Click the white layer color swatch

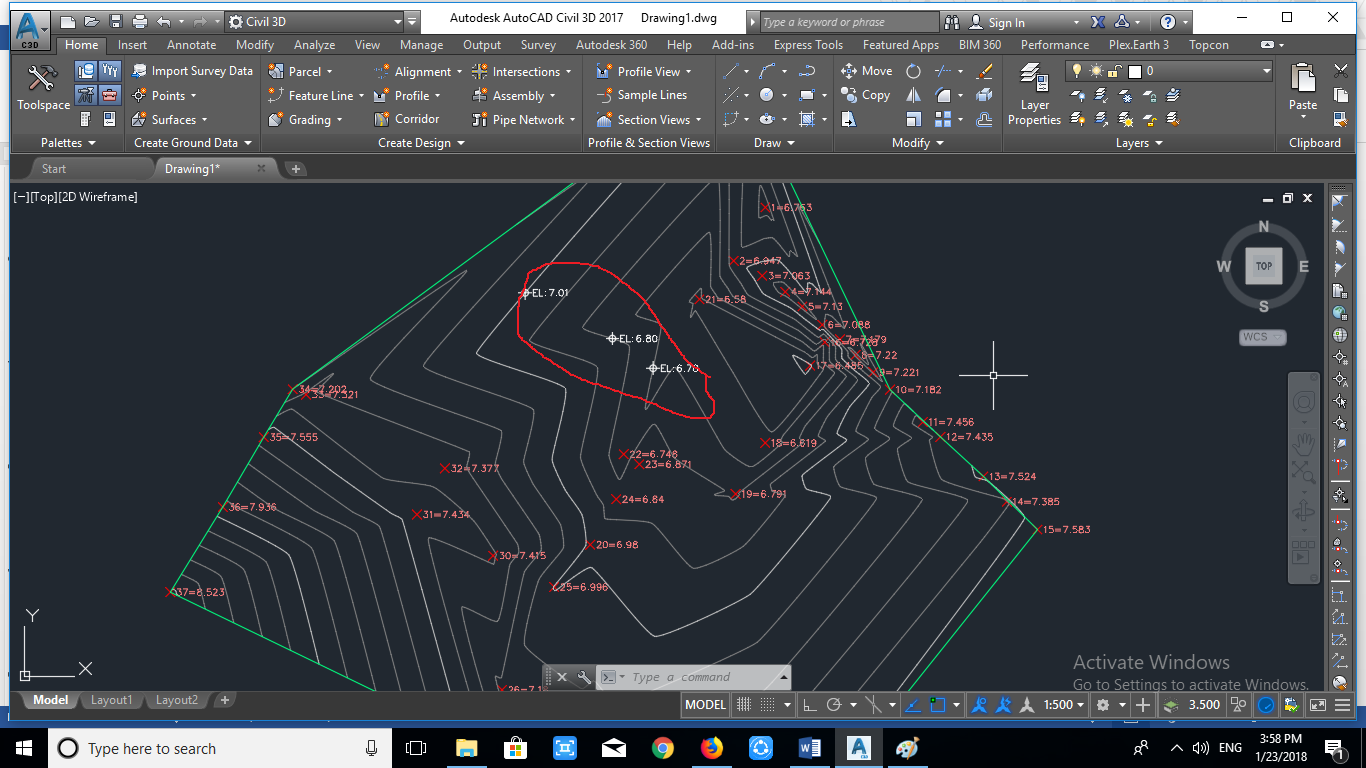click(x=1134, y=71)
